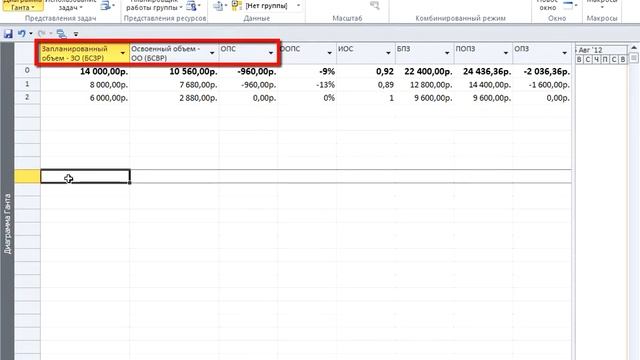Open filter arrow on ИОС column
640x360 pixels.
[x=388, y=53]
